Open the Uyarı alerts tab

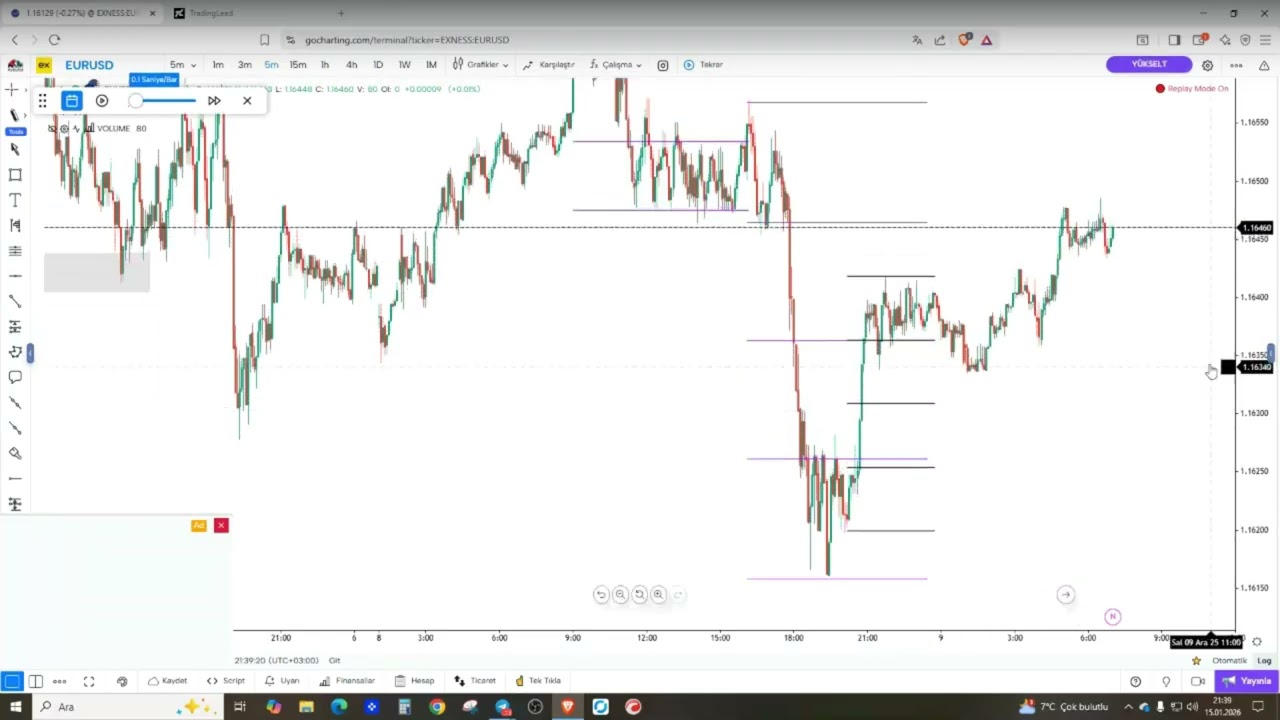point(281,681)
